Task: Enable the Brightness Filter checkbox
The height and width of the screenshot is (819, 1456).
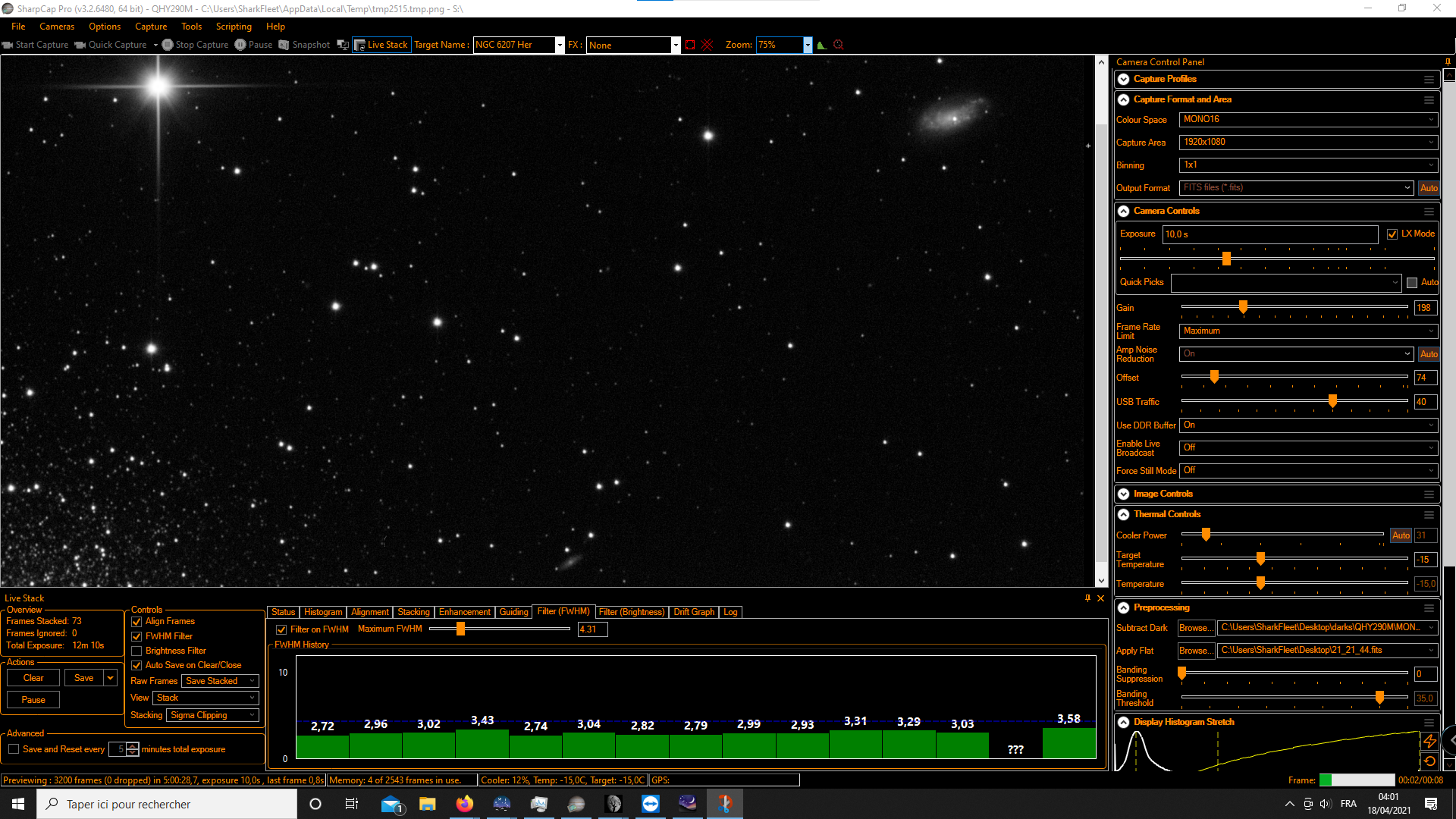Action: (x=137, y=651)
